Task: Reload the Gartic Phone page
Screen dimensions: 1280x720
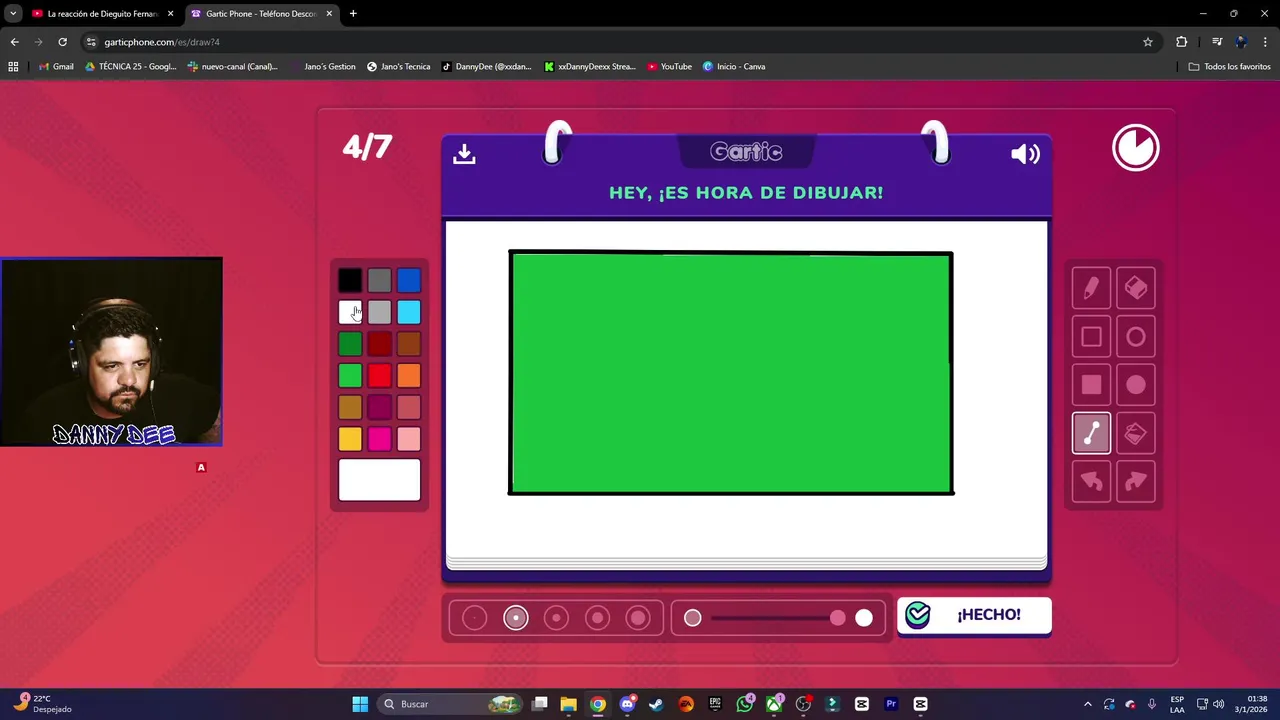Action: click(x=62, y=42)
